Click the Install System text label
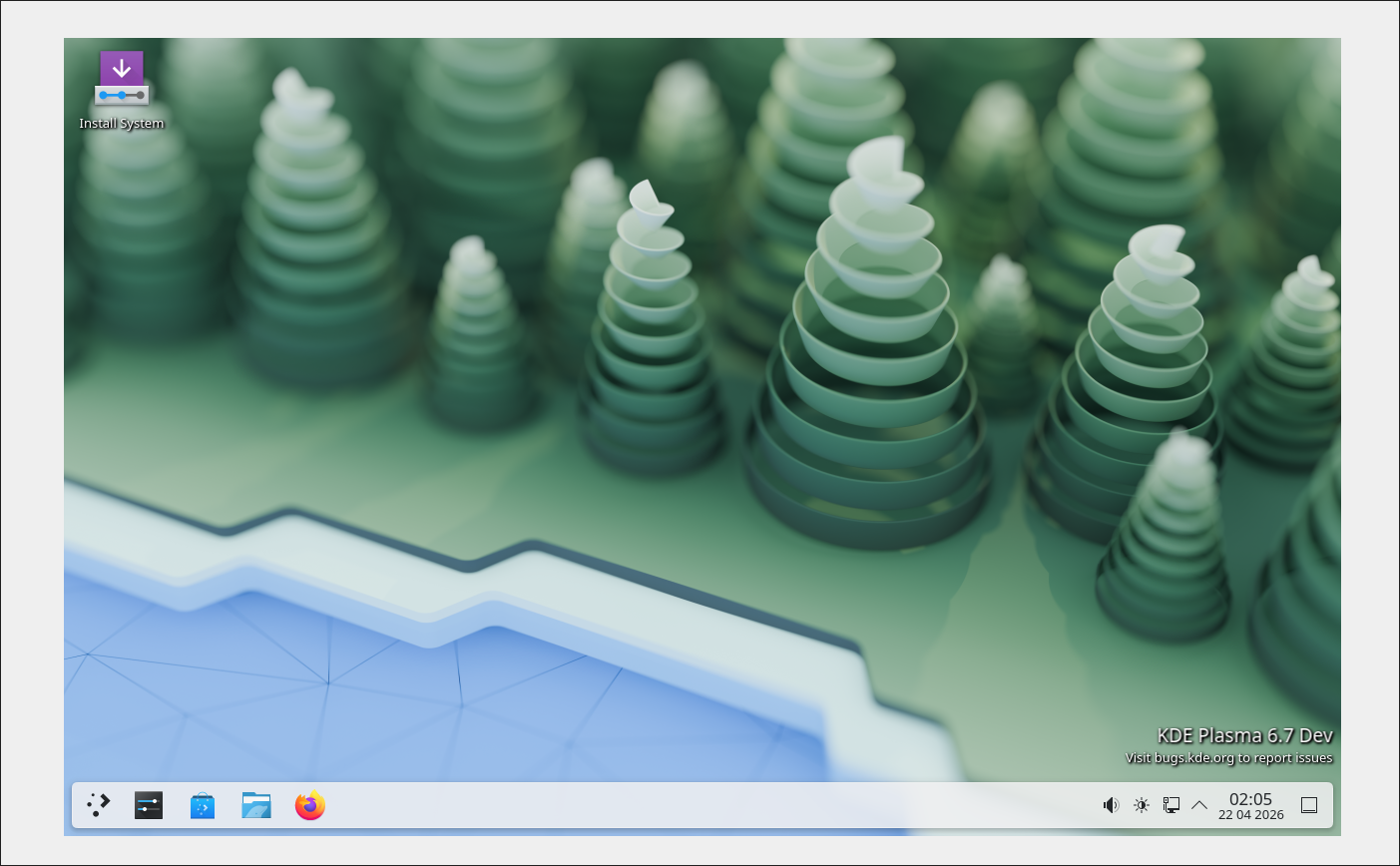 [x=122, y=124]
